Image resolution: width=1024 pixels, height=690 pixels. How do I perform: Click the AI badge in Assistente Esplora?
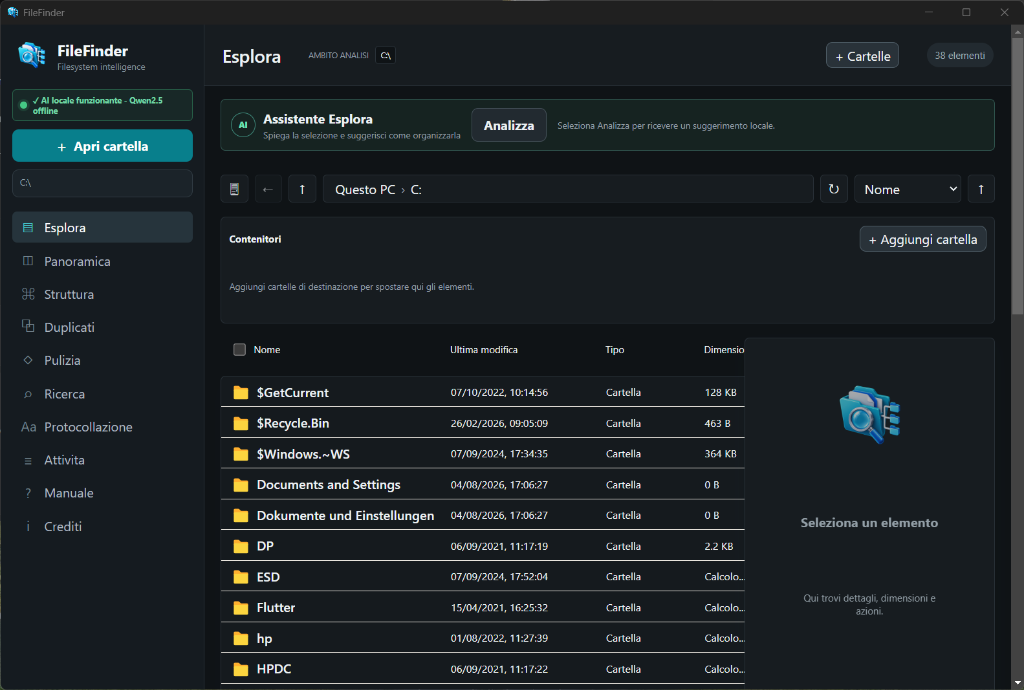click(243, 125)
